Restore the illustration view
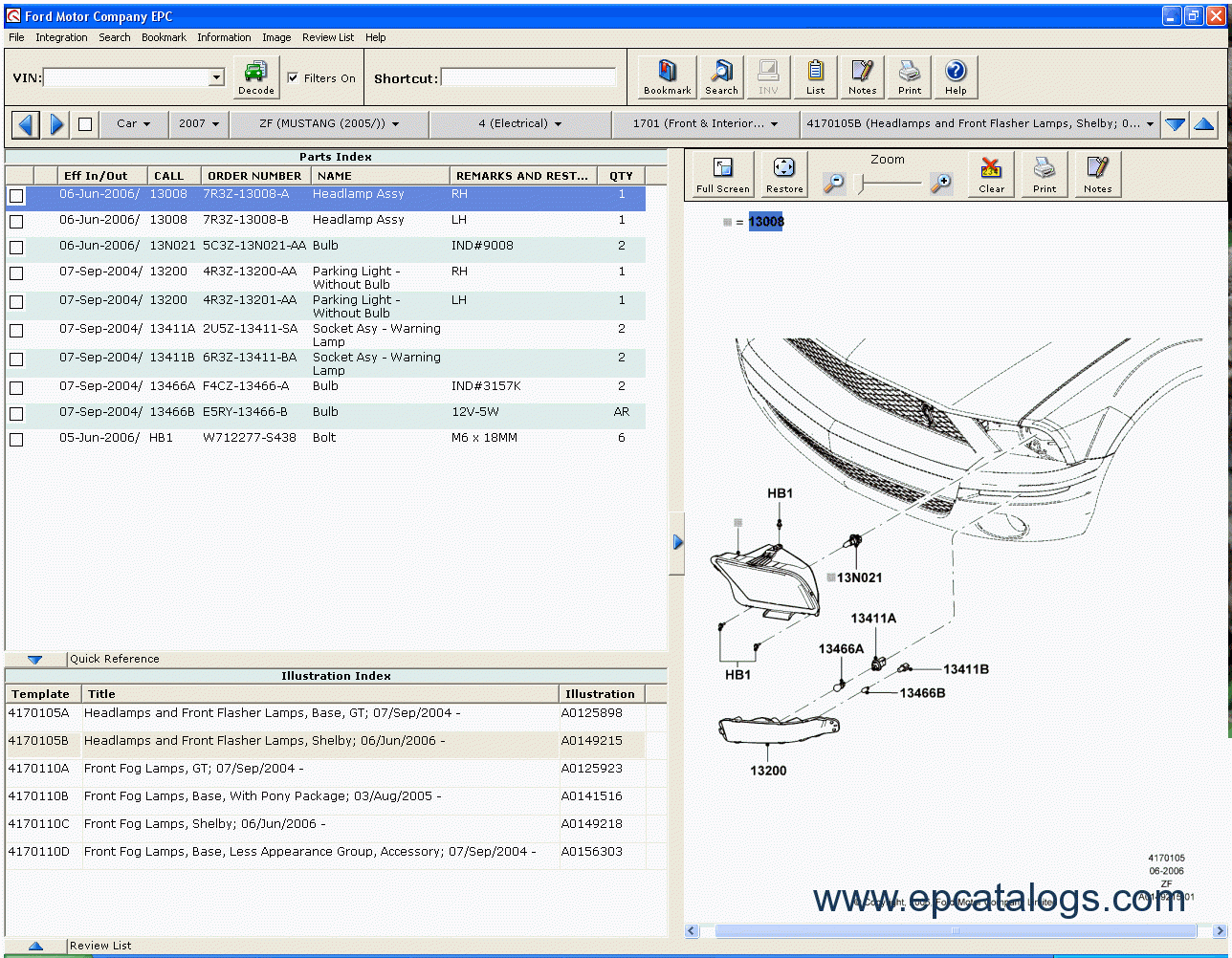This screenshot has width=1232, height=958. coord(784,175)
